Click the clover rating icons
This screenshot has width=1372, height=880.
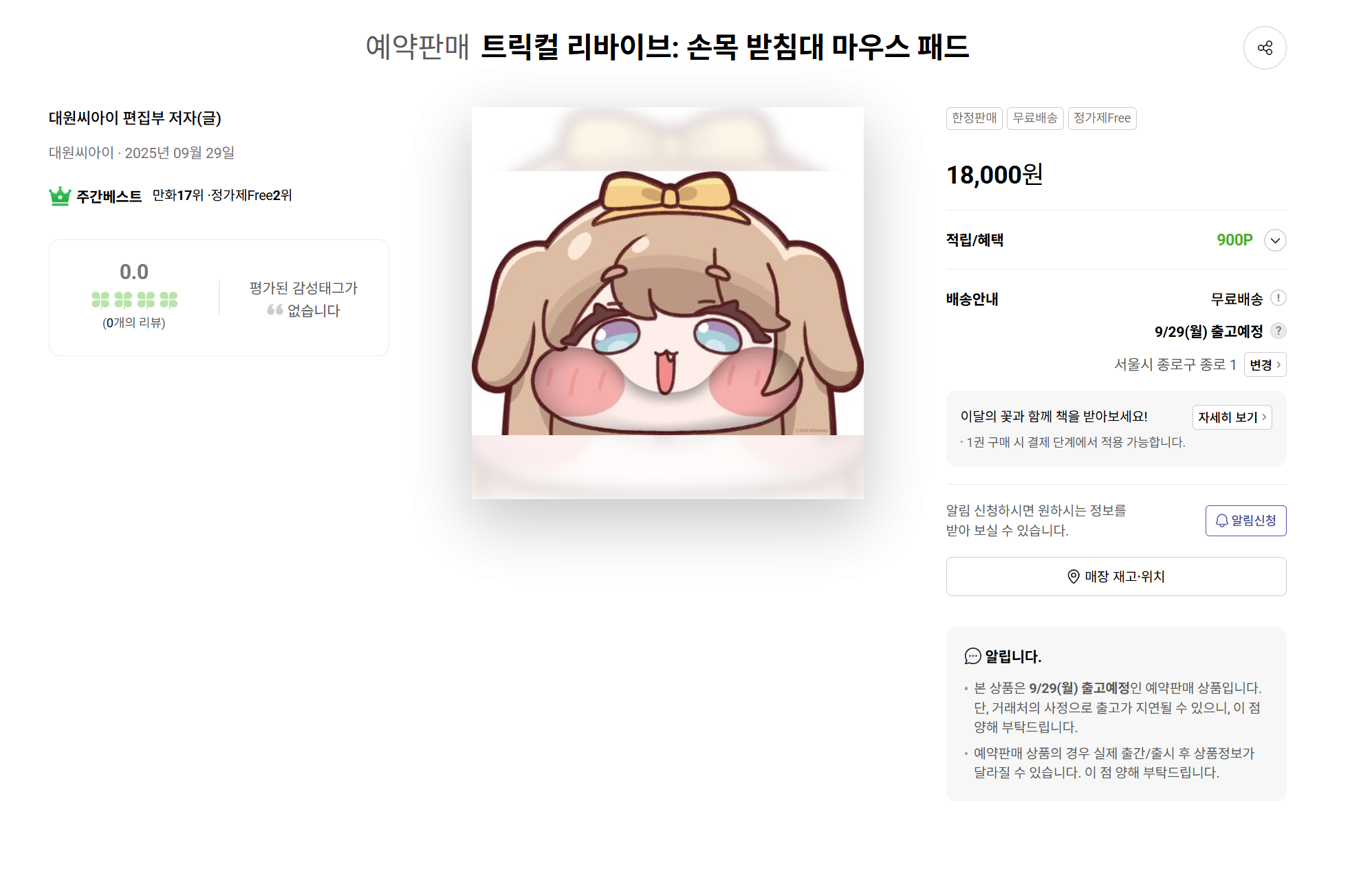point(134,300)
